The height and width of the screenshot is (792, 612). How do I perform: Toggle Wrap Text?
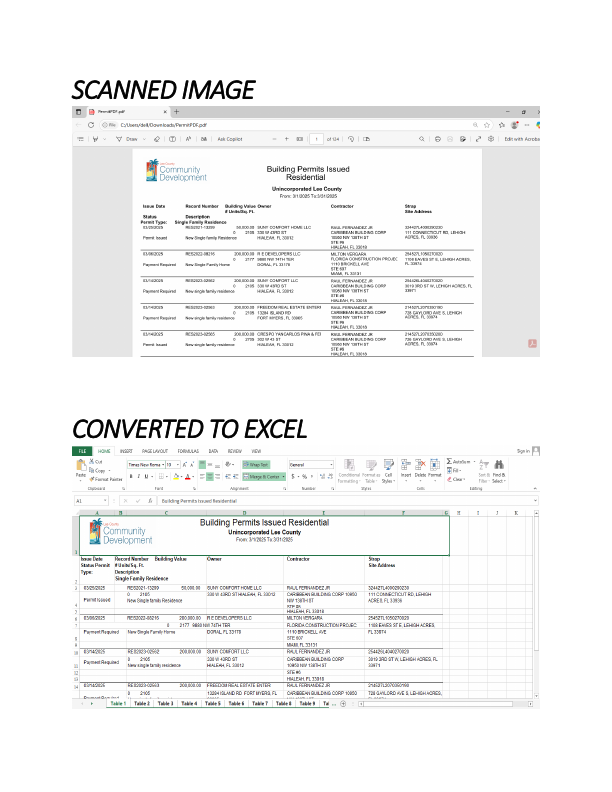pos(256,465)
